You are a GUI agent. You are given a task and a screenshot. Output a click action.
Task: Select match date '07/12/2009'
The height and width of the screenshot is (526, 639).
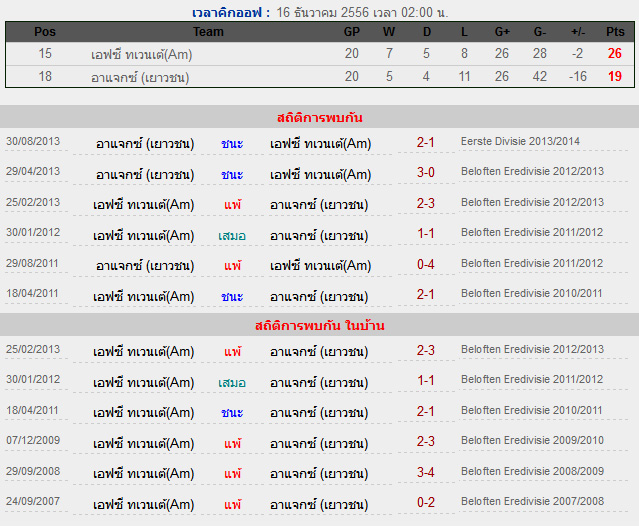(x=33, y=440)
